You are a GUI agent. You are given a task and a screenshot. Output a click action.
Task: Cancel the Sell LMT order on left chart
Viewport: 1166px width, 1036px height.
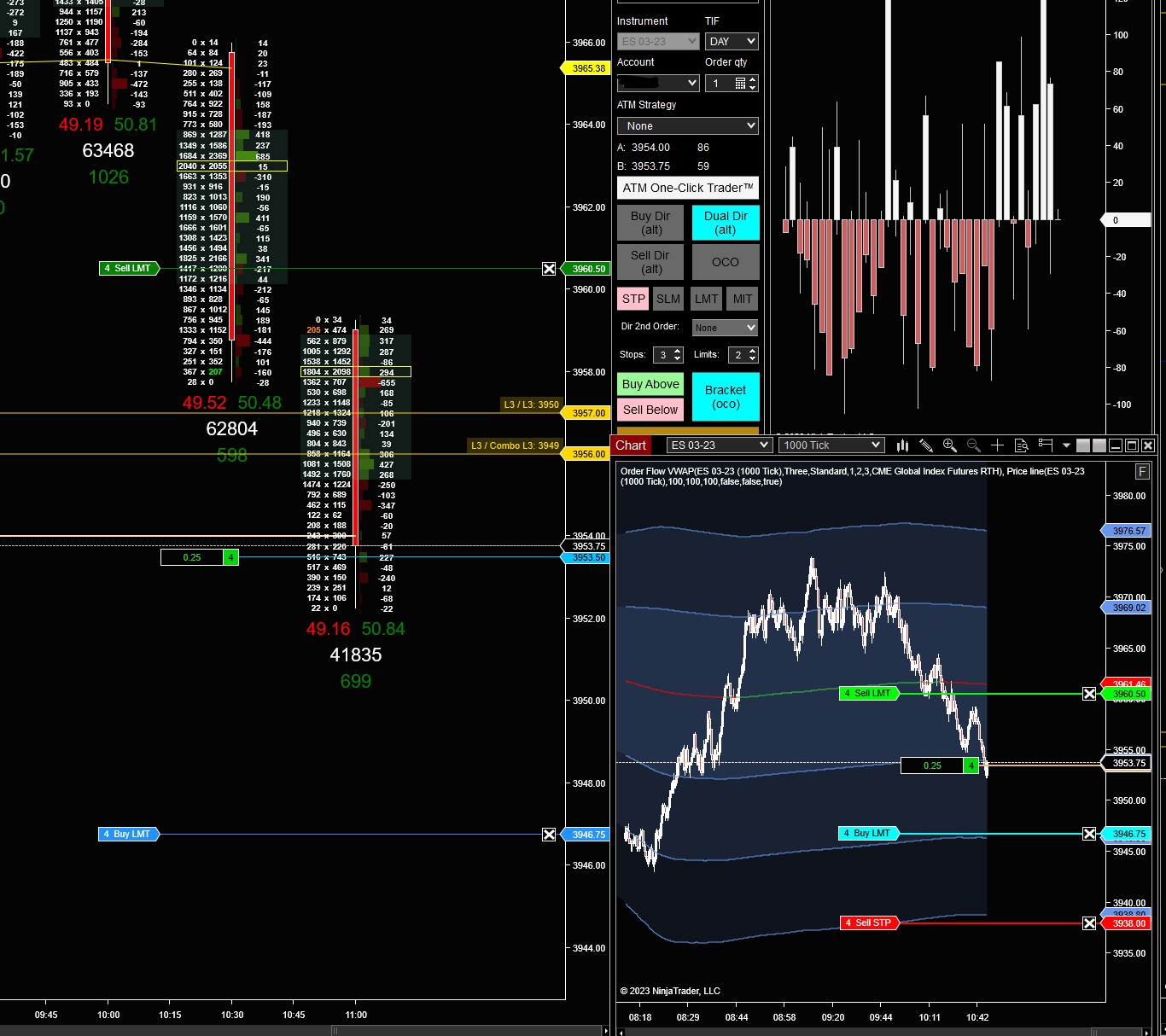point(549,269)
